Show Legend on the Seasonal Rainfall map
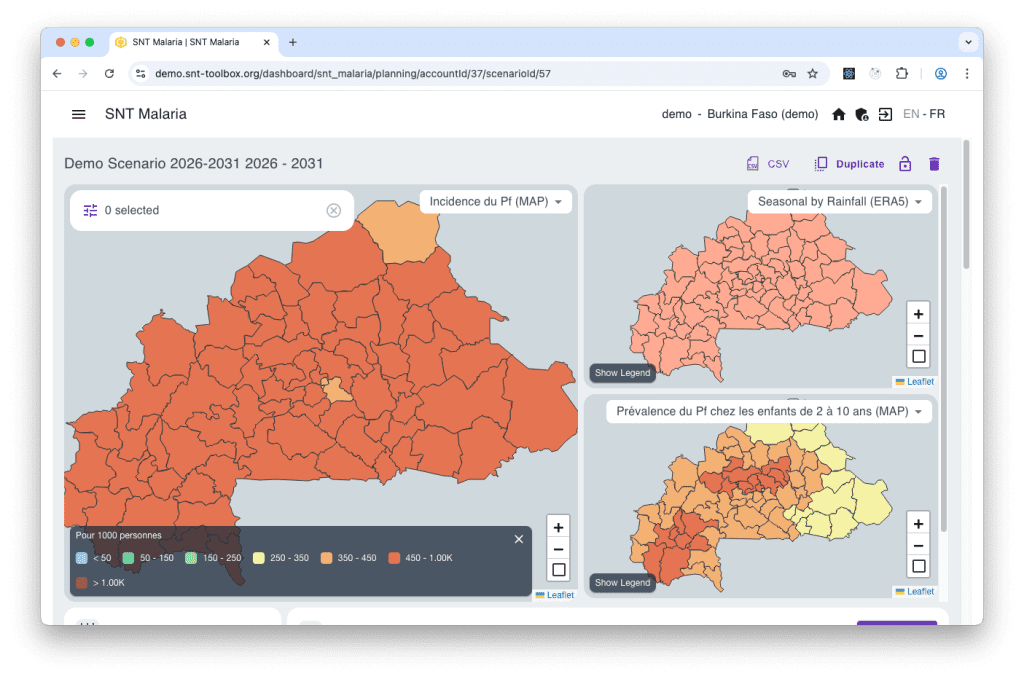This screenshot has width=1024, height=679. [622, 373]
